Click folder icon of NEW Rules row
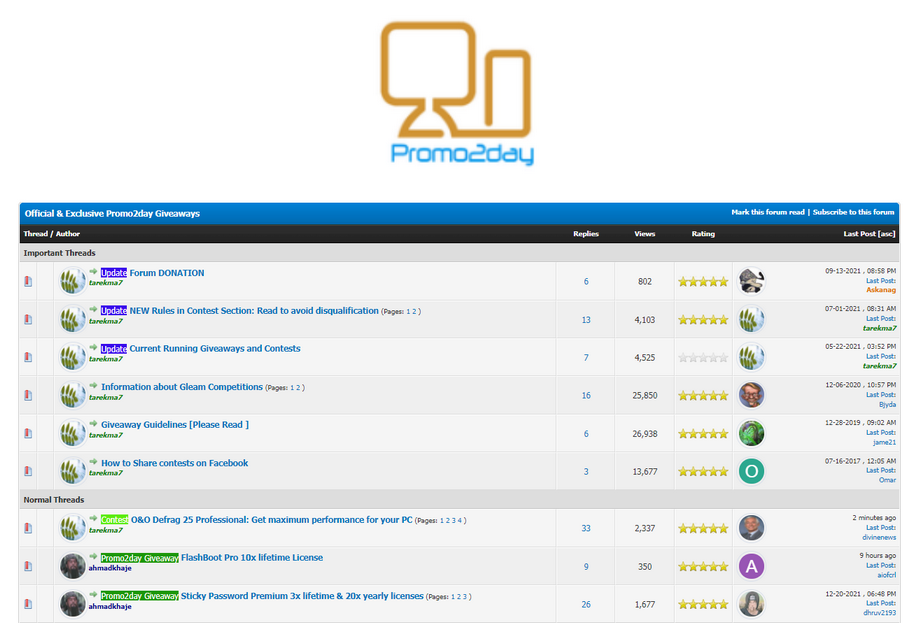This screenshot has height=623, width=919. click(x=28, y=319)
